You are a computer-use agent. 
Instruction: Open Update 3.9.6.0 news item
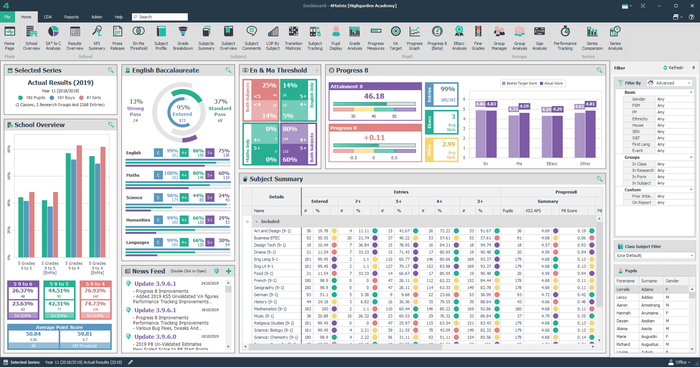pos(155,337)
